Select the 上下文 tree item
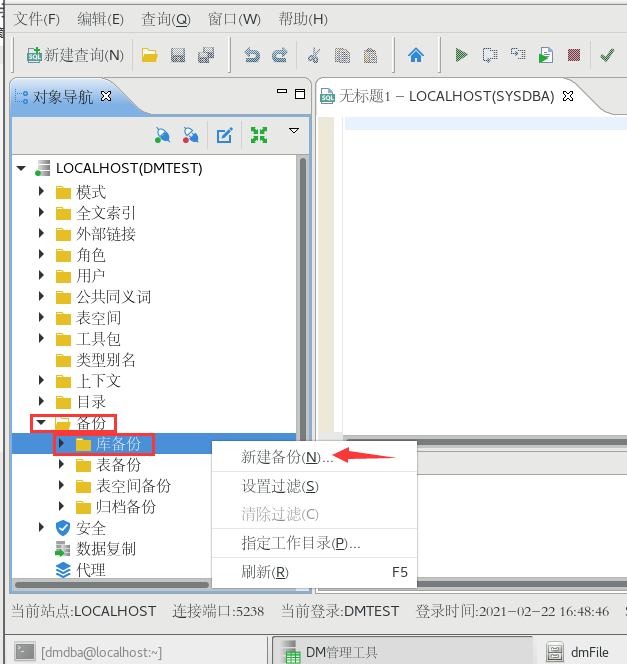This screenshot has height=664, width=627. [x=98, y=380]
